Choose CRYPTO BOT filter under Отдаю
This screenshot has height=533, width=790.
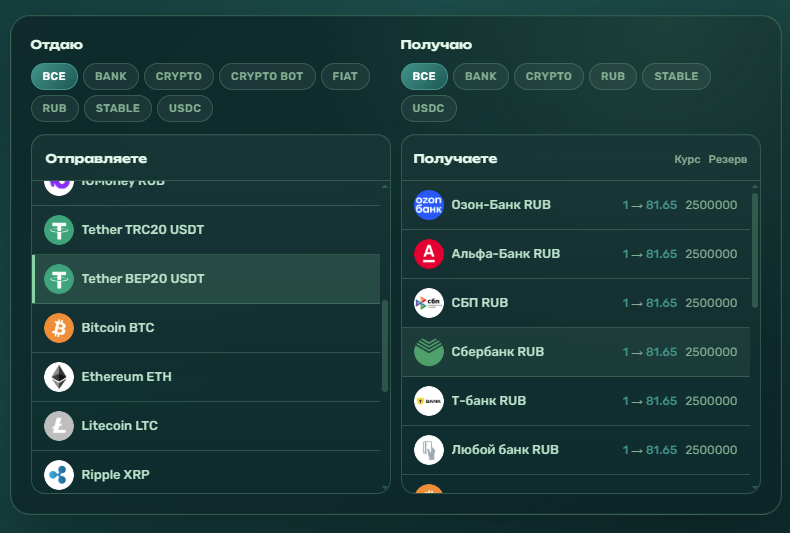pyautogui.click(x=267, y=77)
